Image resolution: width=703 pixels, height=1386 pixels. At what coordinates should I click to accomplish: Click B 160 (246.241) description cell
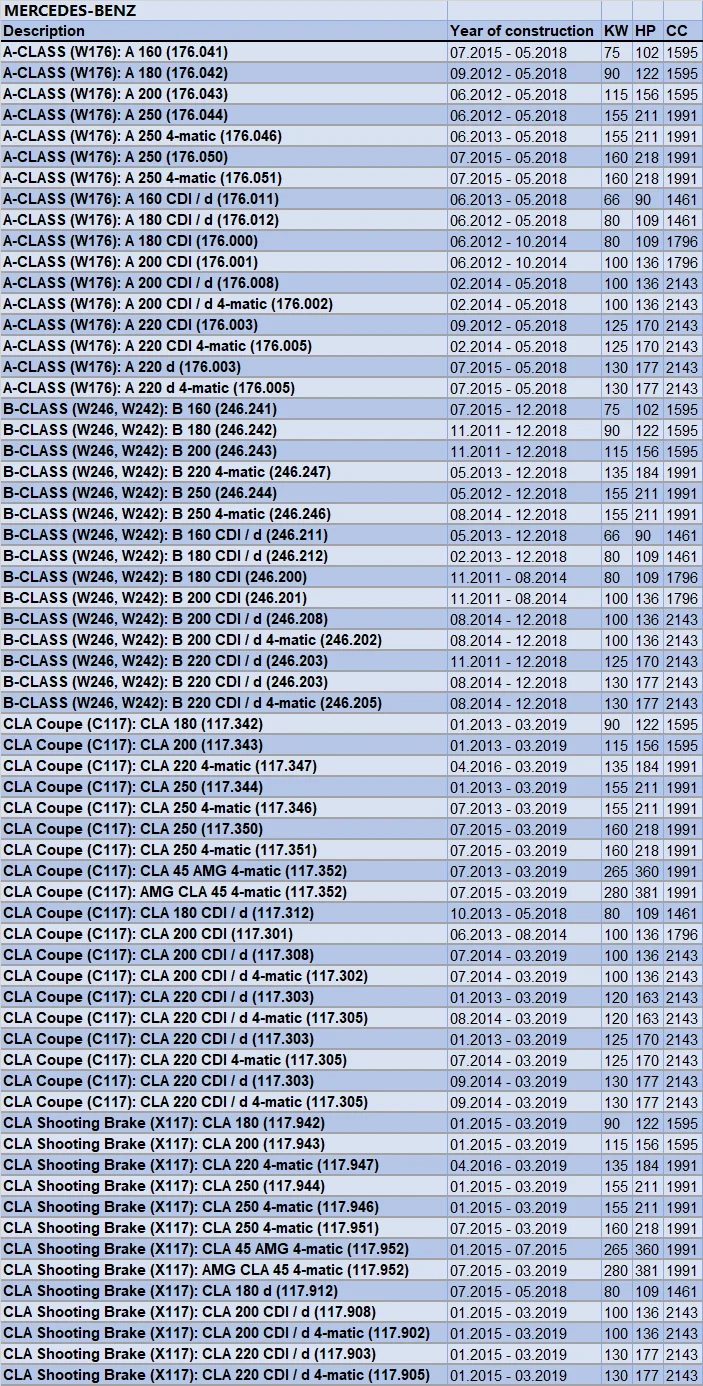point(223,409)
